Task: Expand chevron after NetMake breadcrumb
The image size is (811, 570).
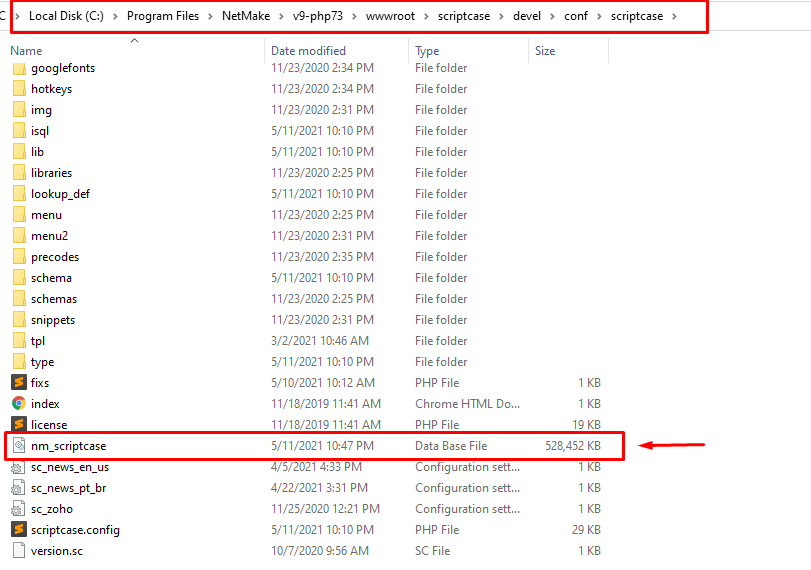Action: tap(281, 17)
